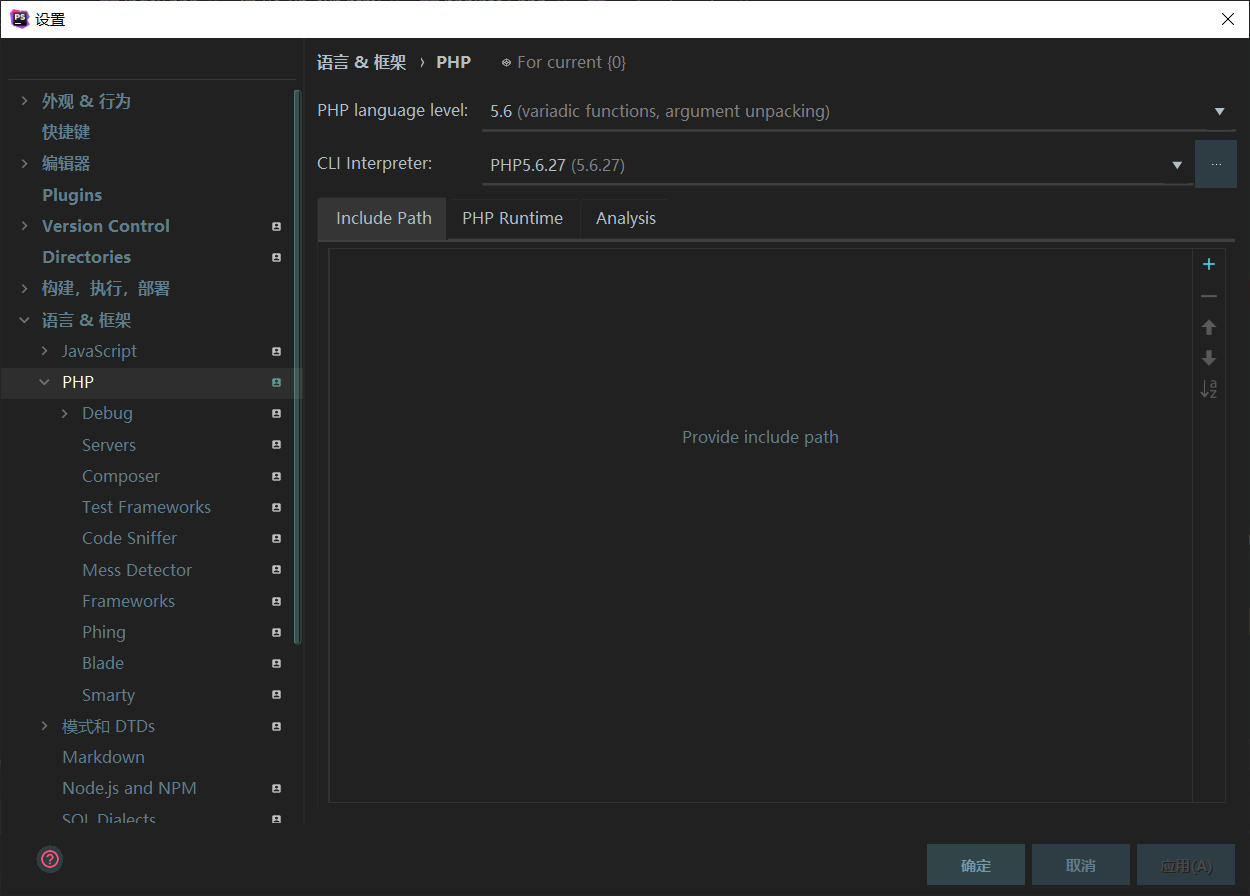Click the move up arrow icon
Viewport: 1250px width, 896px height.
(x=1208, y=327)
